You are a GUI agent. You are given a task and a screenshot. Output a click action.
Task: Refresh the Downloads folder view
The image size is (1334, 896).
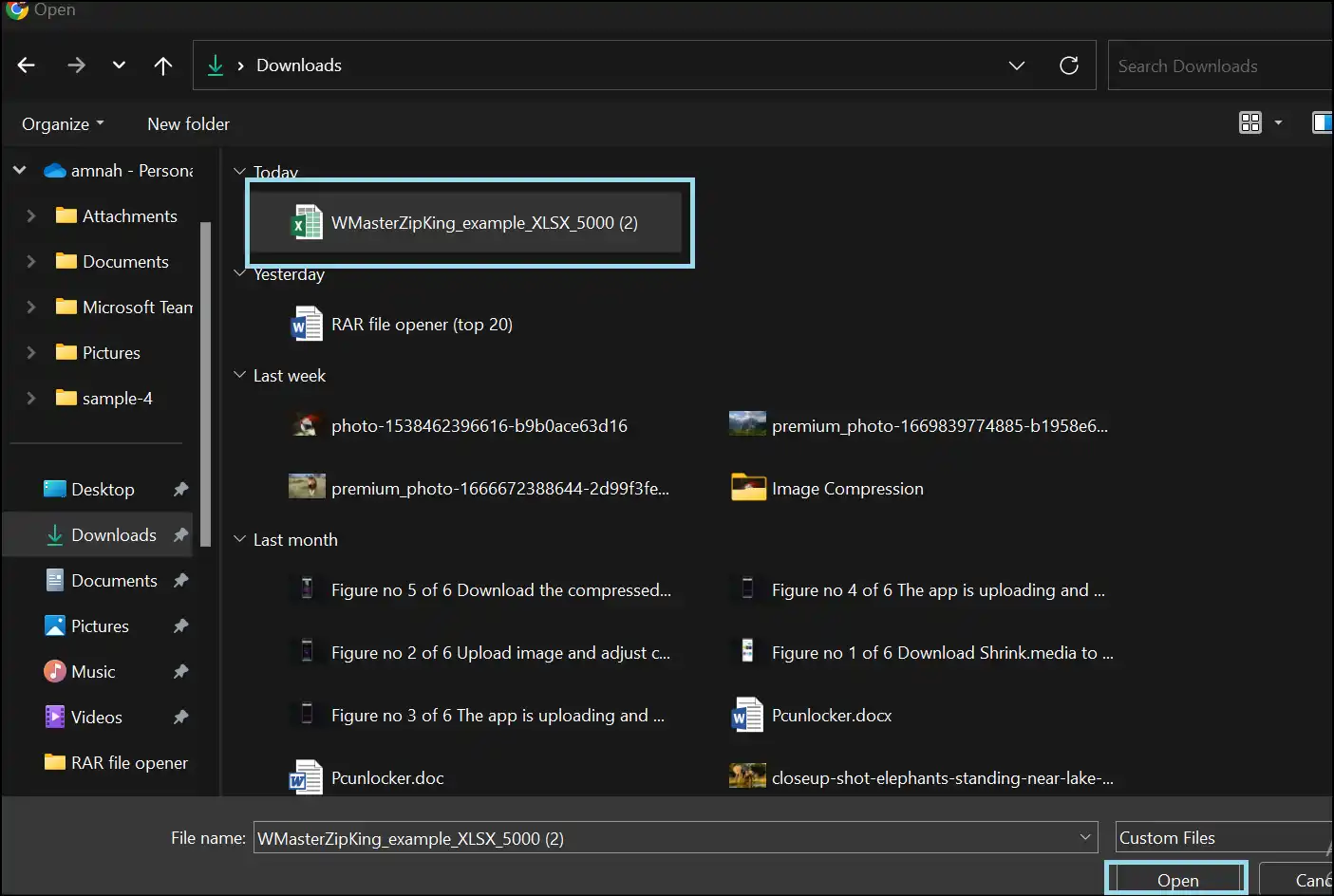[x=1069, y=65]
